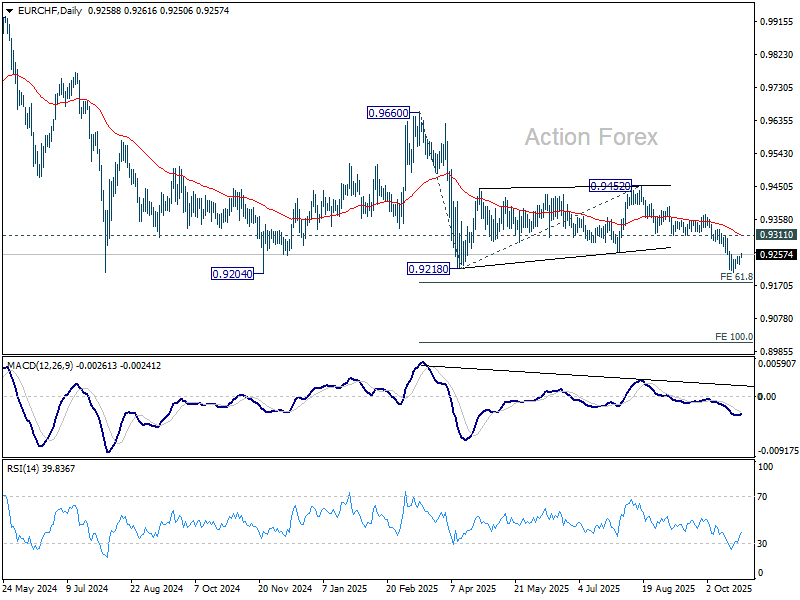Click the 24 May 2024 date label
Image resolution: width=800 pixels, height=600 pixels.
click(30, 589)
